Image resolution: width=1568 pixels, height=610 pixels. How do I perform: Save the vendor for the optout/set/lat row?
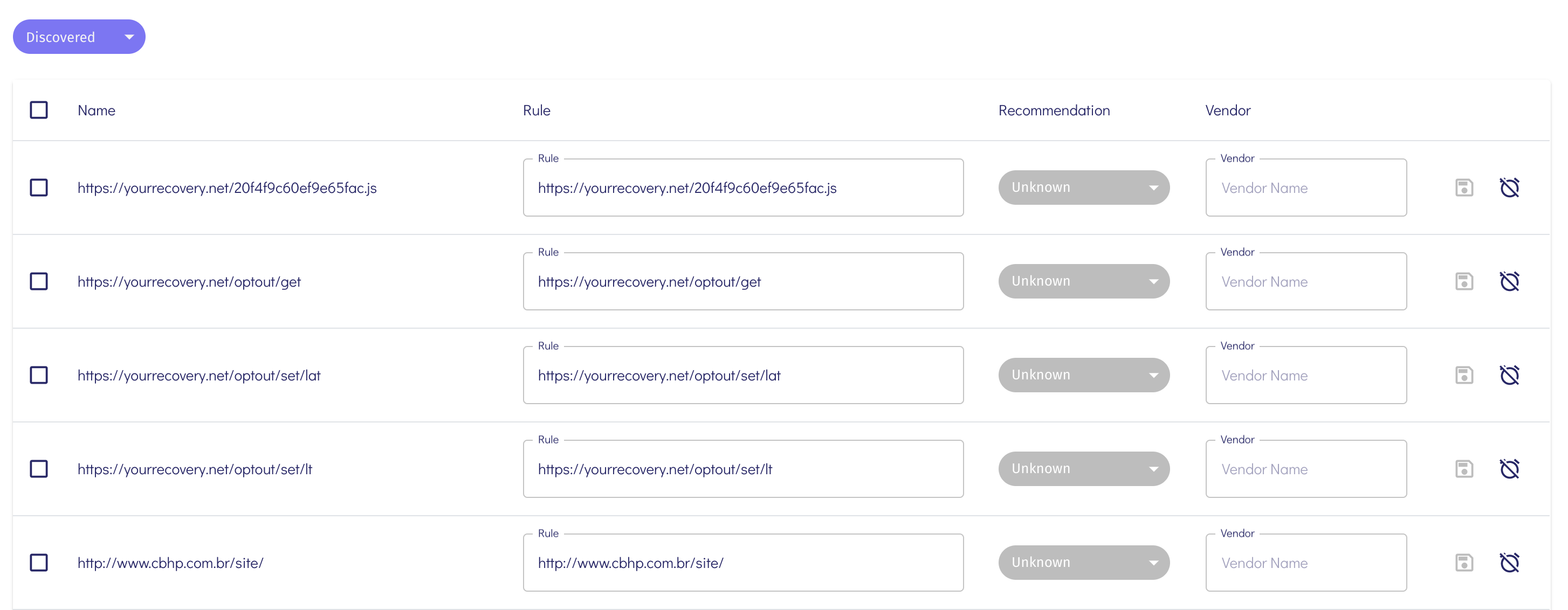1463,375
